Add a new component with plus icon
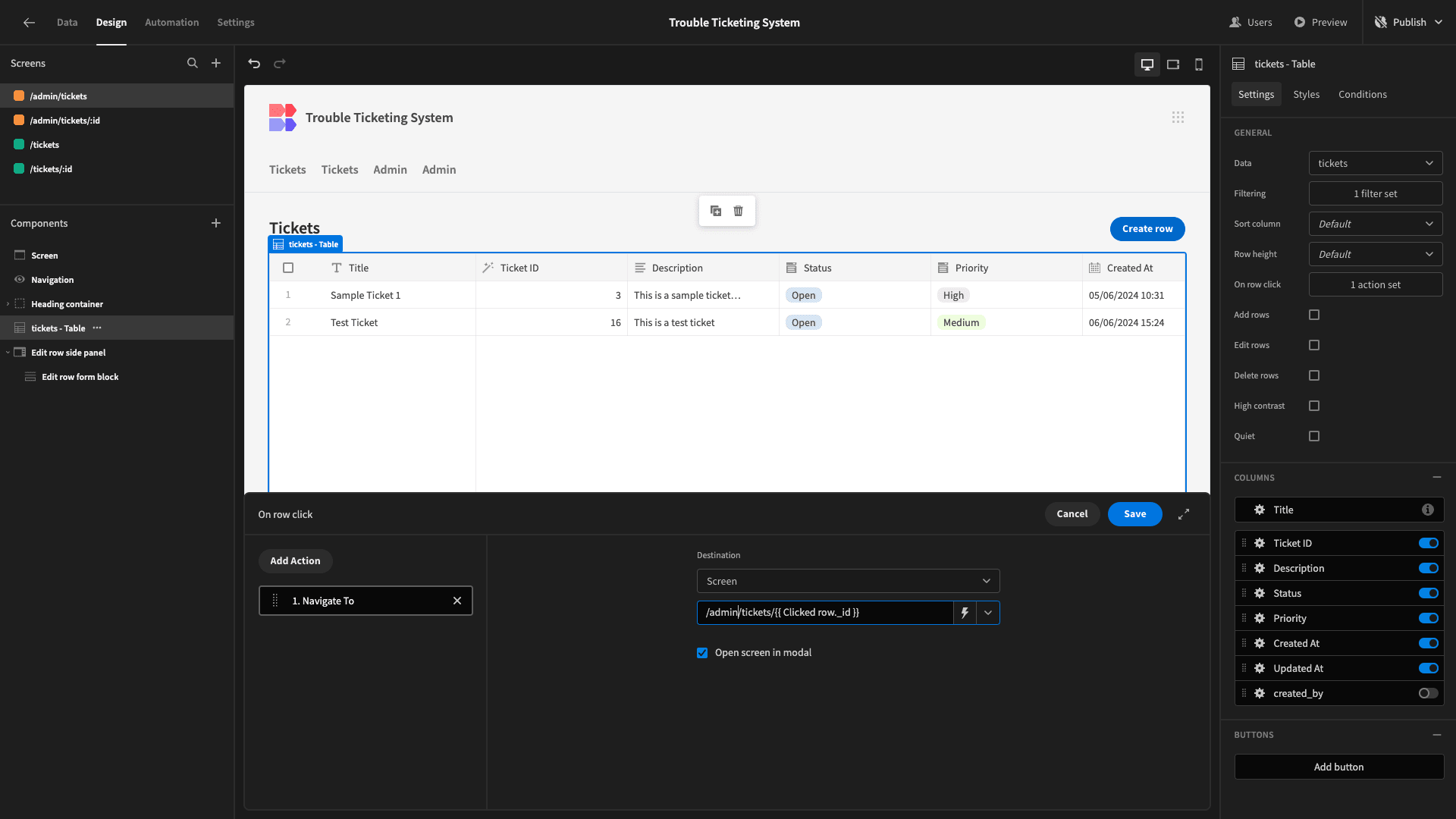 216,224
